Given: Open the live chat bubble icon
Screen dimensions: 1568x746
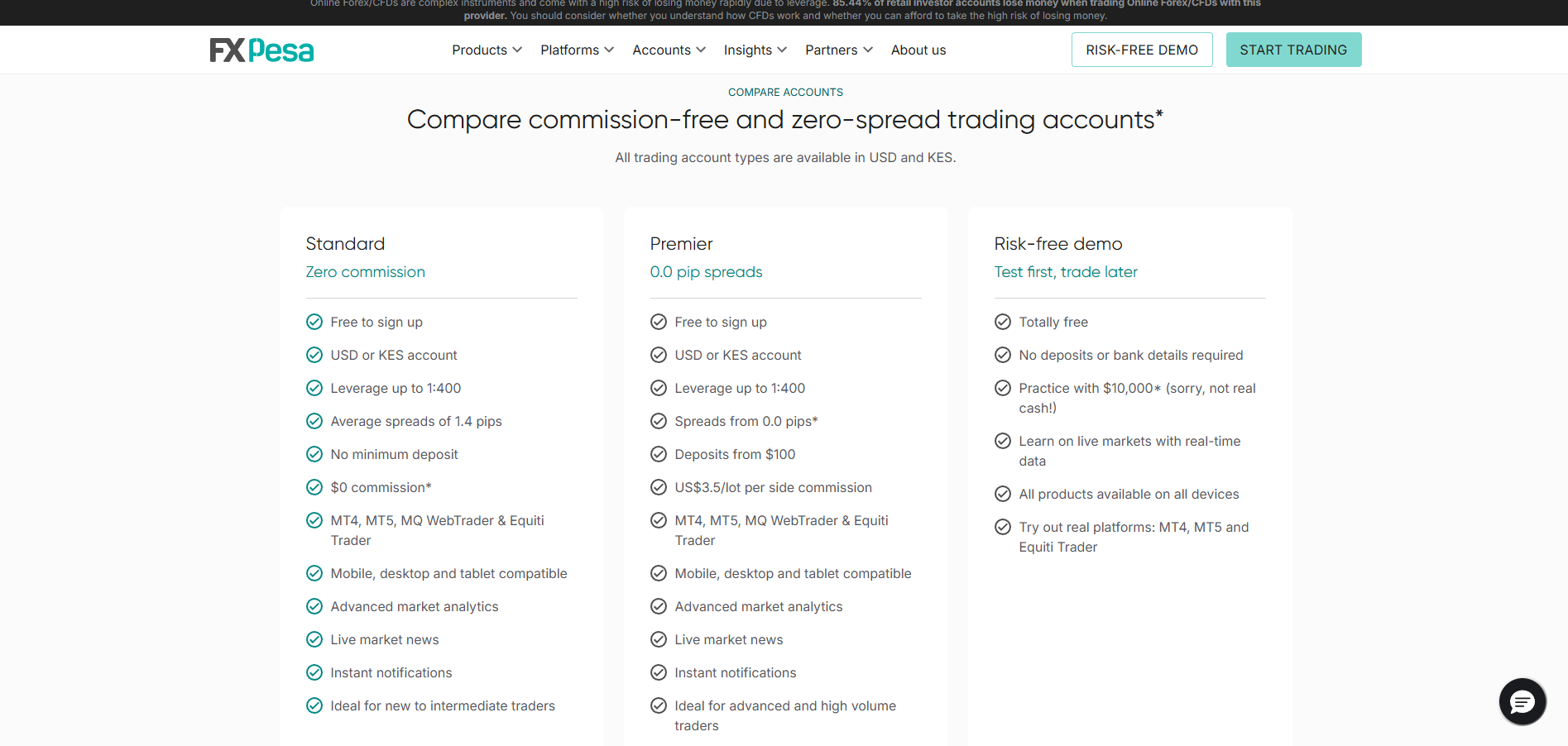Looking at the screenshot, I should [x=1522, y=701].
